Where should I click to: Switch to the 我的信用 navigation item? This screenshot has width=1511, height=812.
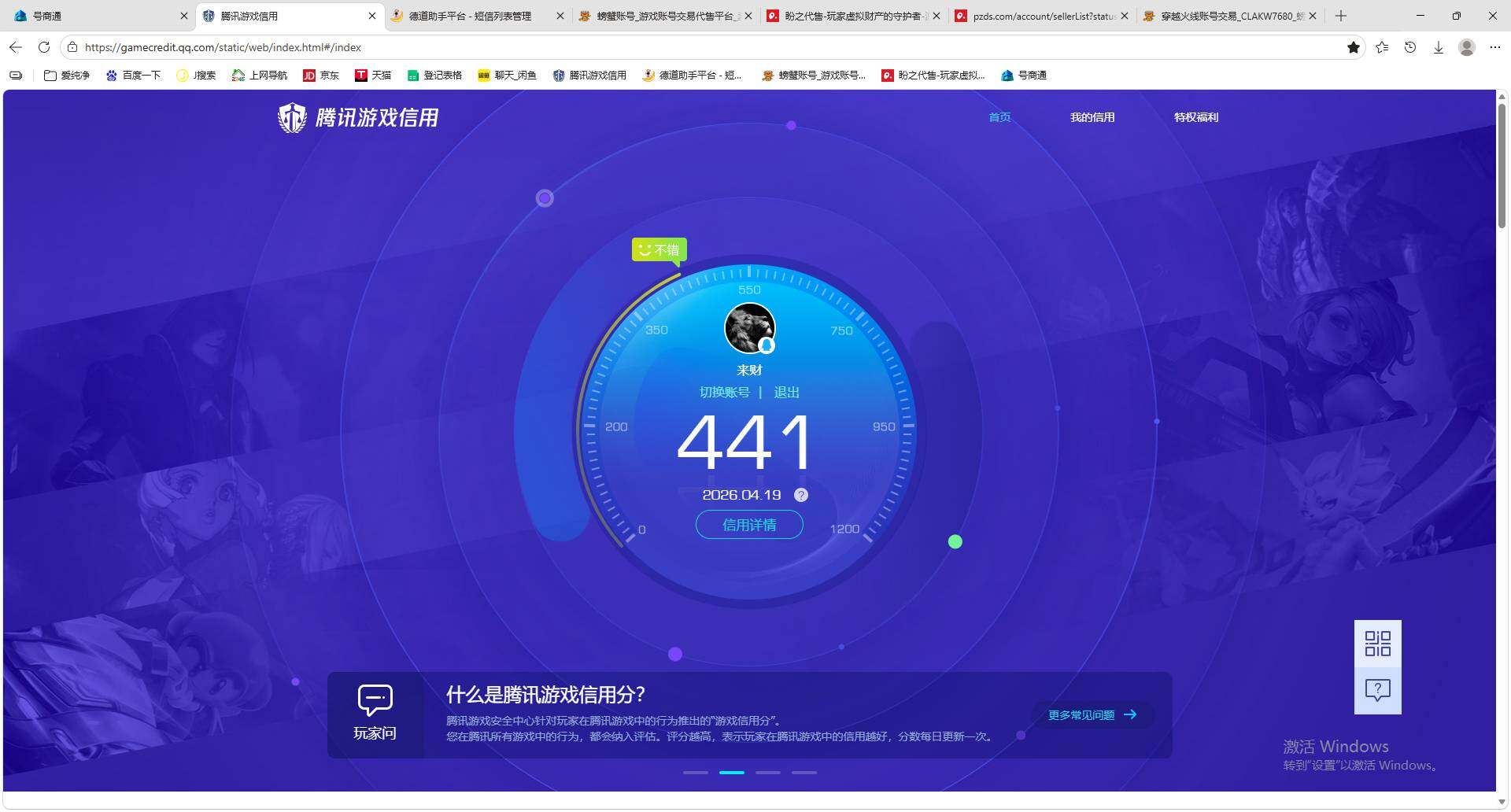1092,117
